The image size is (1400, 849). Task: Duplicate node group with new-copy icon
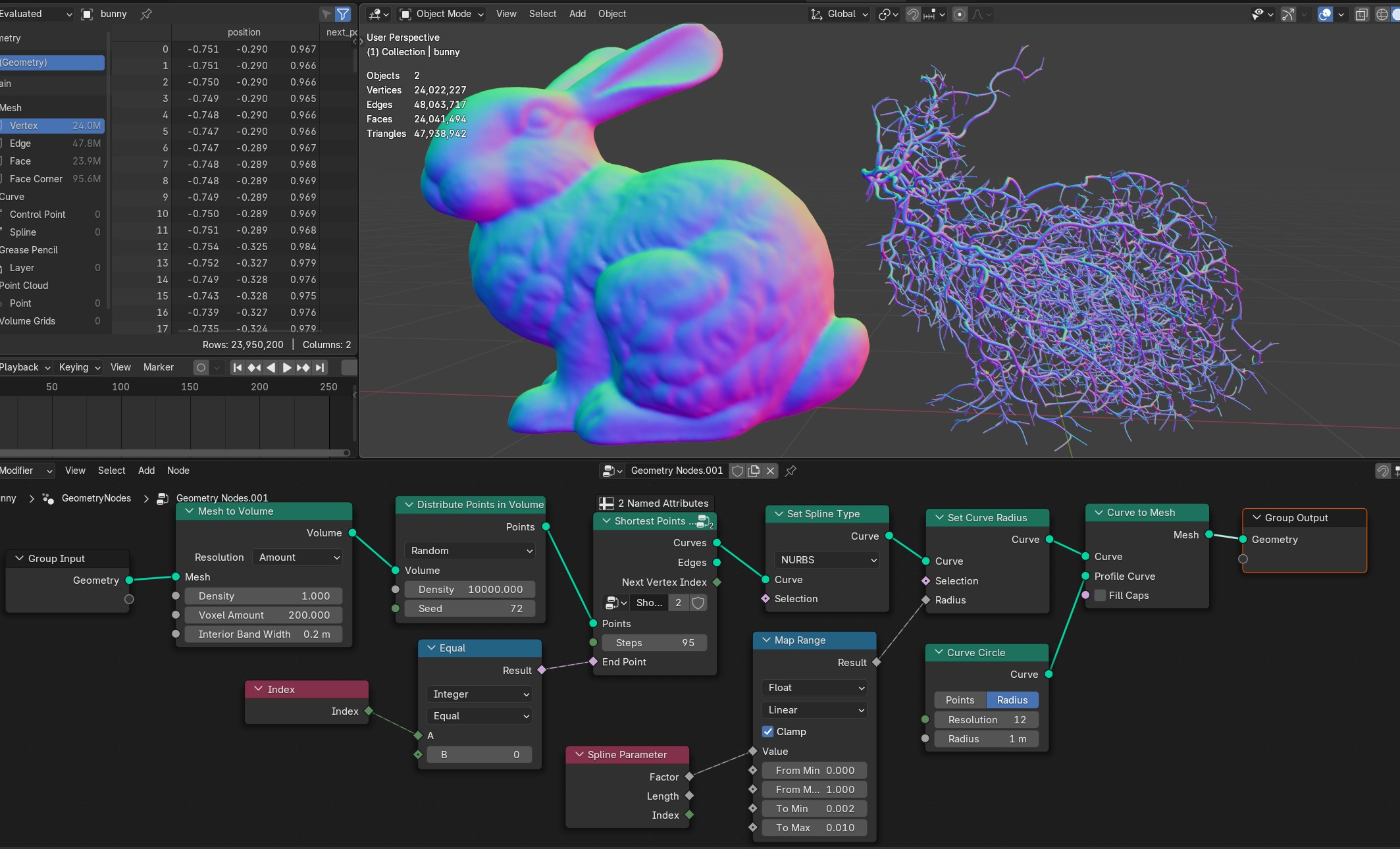point(754,471)
